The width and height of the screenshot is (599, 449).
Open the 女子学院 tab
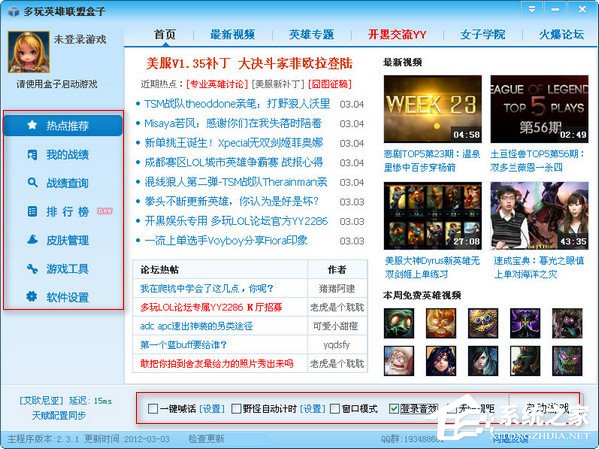click(482, 34)
